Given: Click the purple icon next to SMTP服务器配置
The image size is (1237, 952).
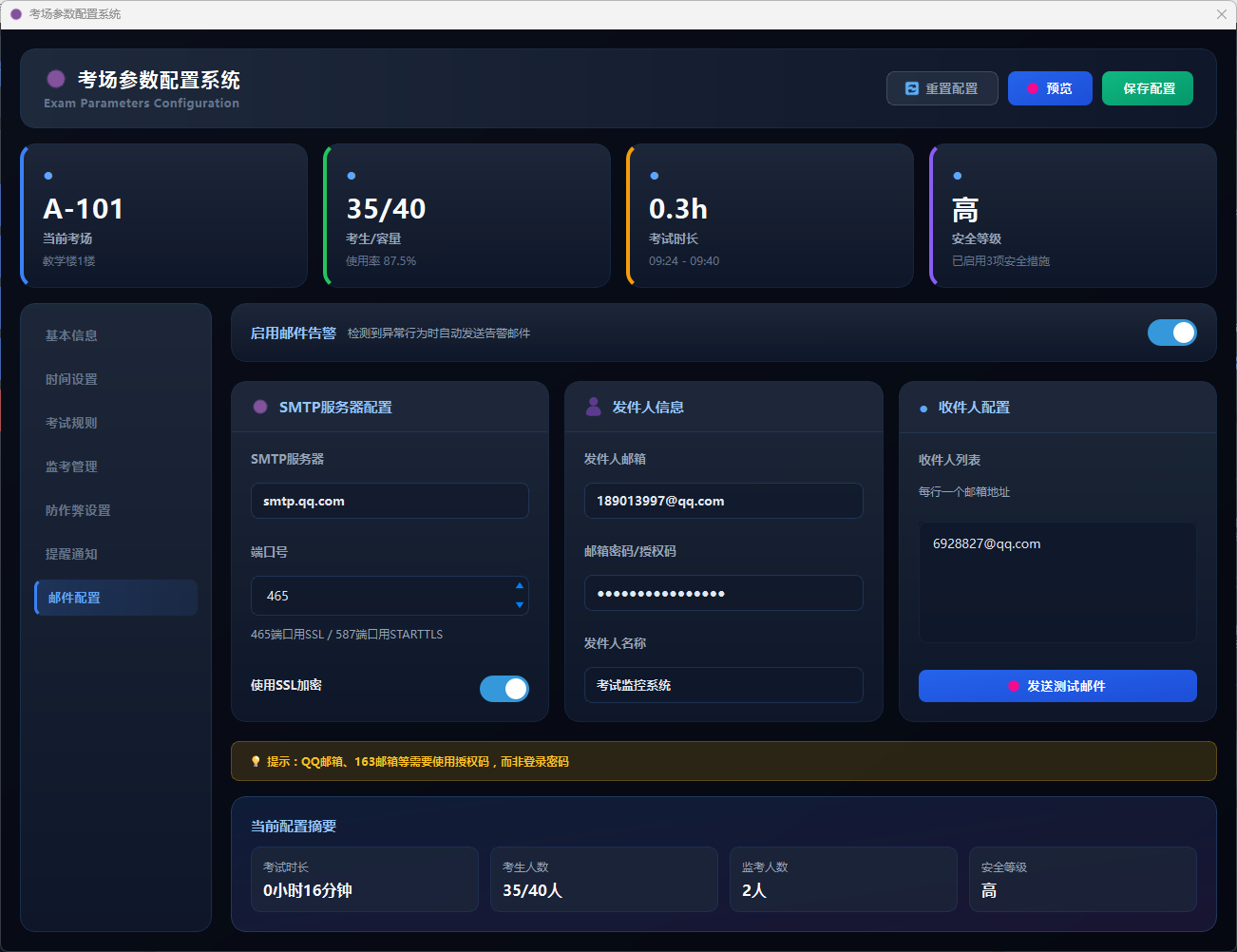Looking at the screenshot, I should (x=260, y=407).
